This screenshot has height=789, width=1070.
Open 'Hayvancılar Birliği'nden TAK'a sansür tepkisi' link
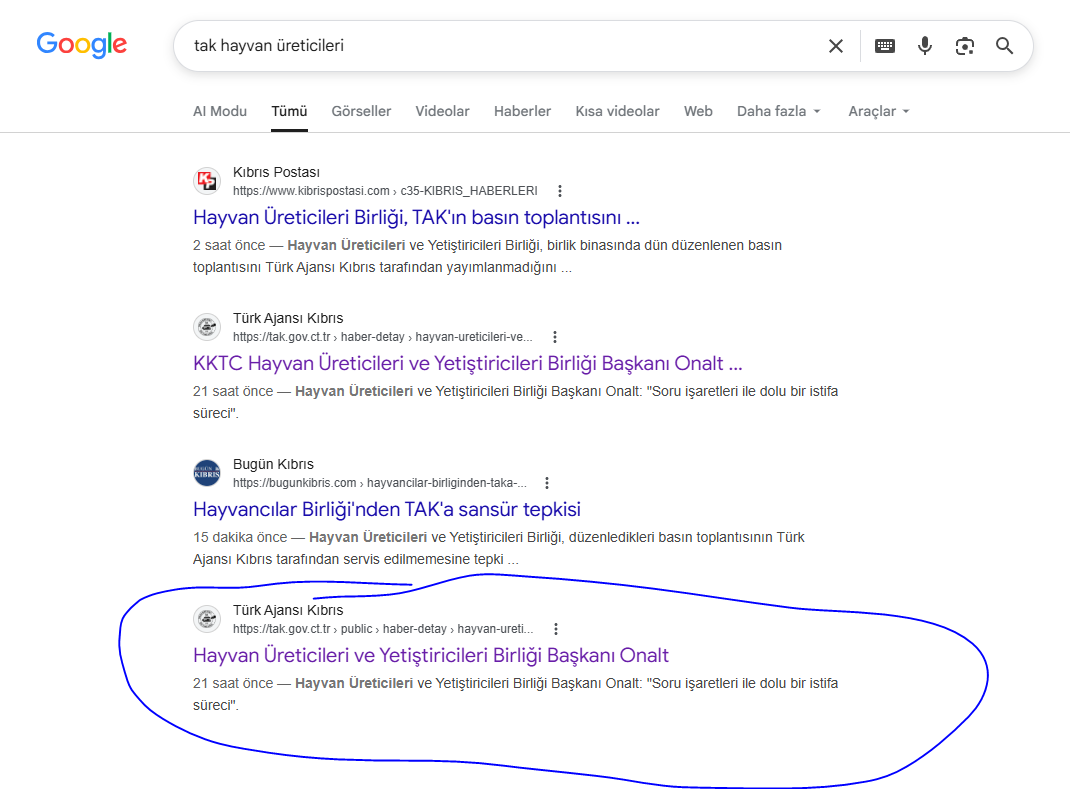click(x=387, y=510)
